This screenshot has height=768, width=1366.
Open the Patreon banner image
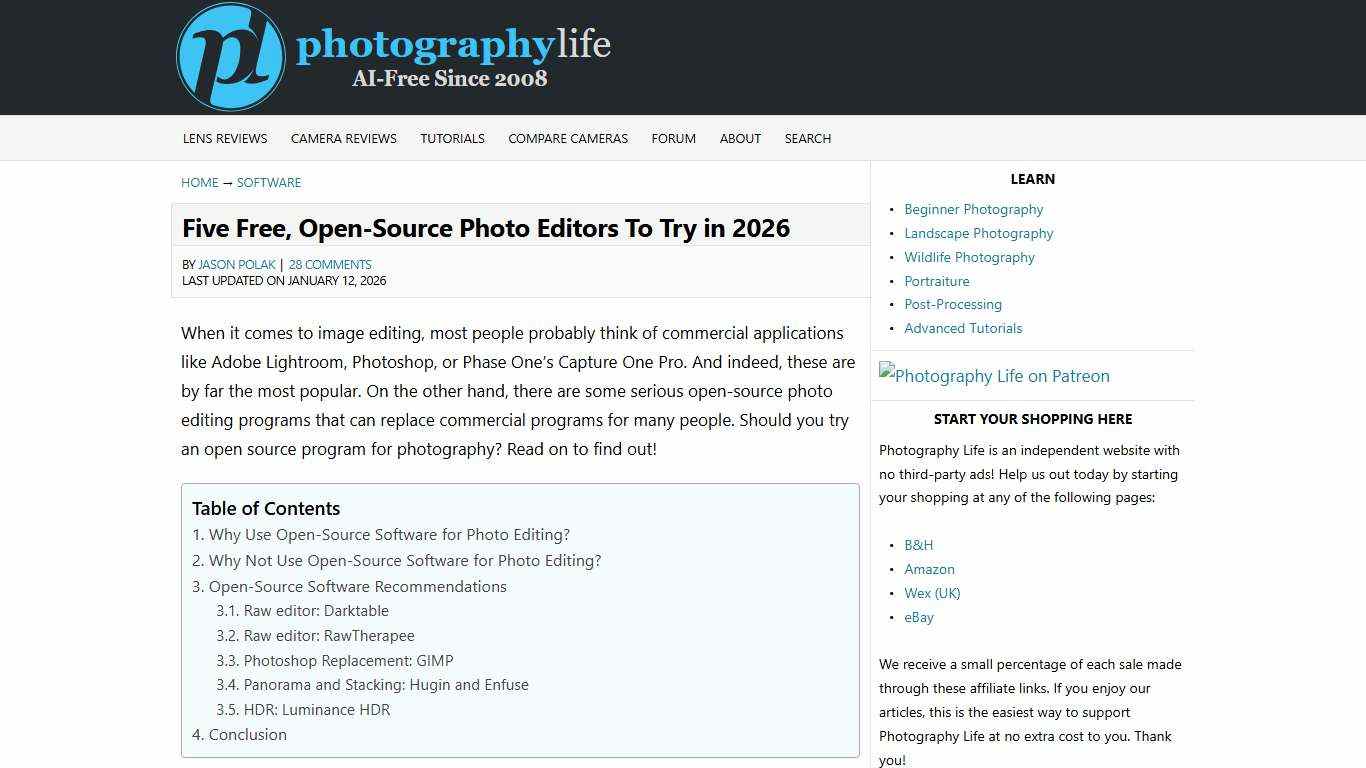click(x=994, y=376)
